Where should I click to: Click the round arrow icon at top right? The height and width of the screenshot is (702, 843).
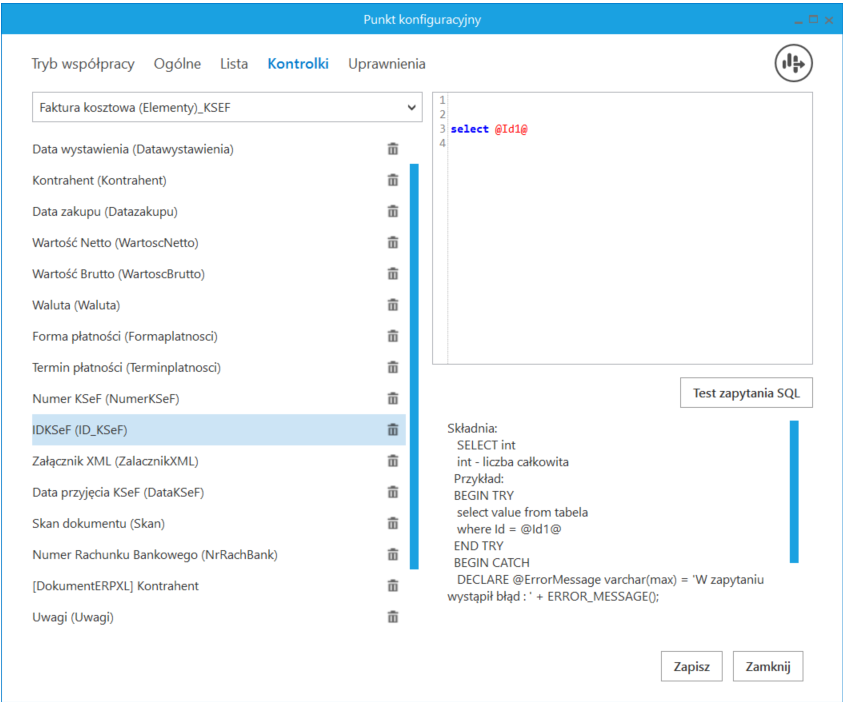[794, 64]
